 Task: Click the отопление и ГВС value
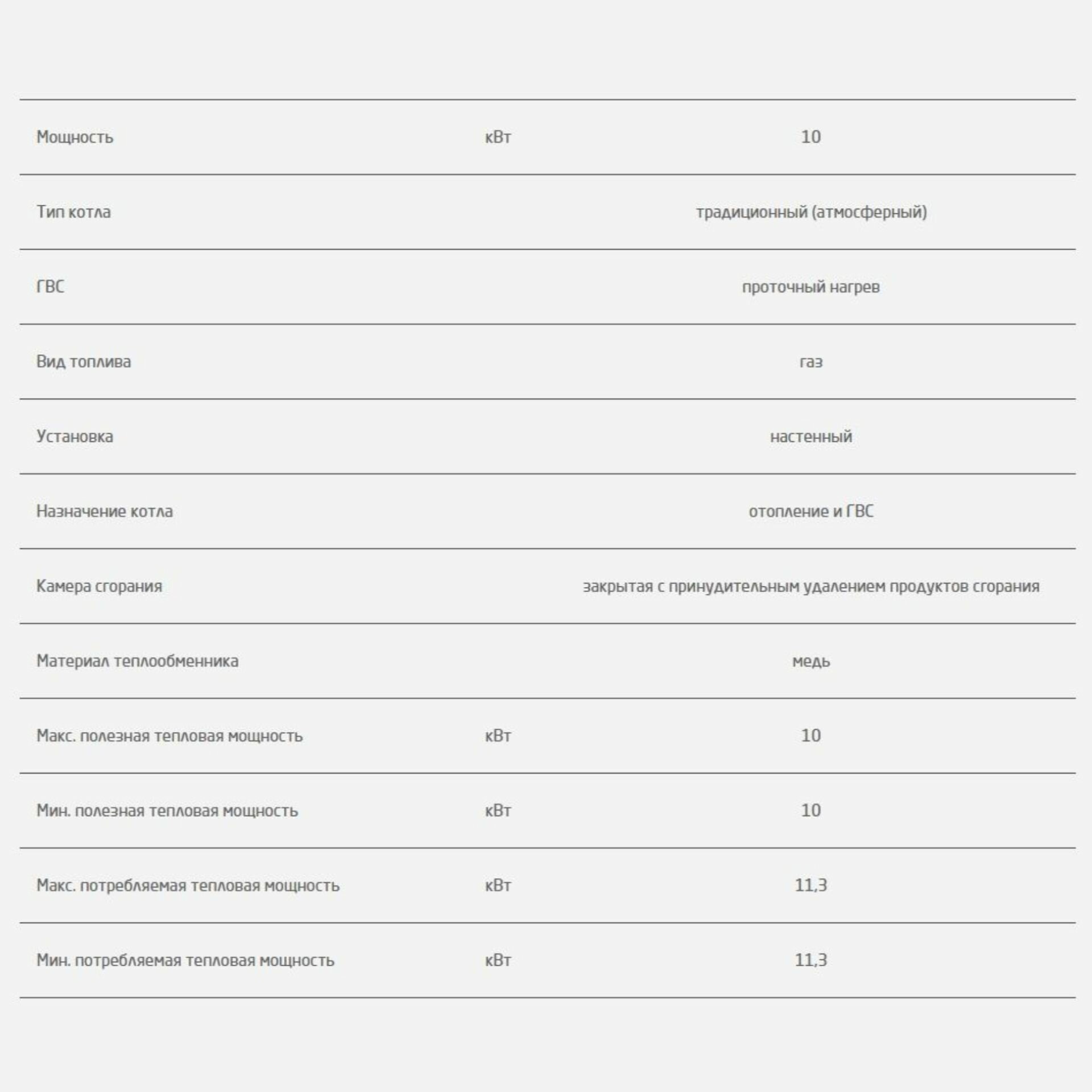coord(810,511)
